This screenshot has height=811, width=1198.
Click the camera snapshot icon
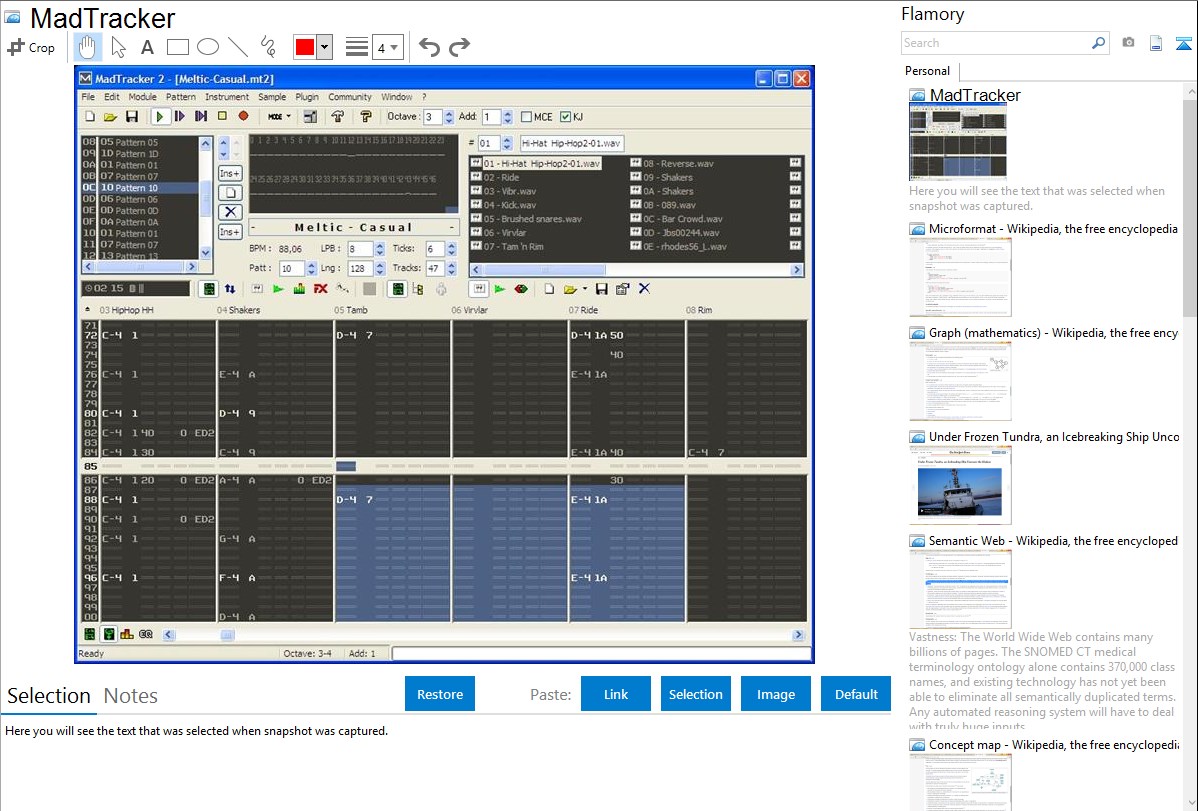[1128, 43]
